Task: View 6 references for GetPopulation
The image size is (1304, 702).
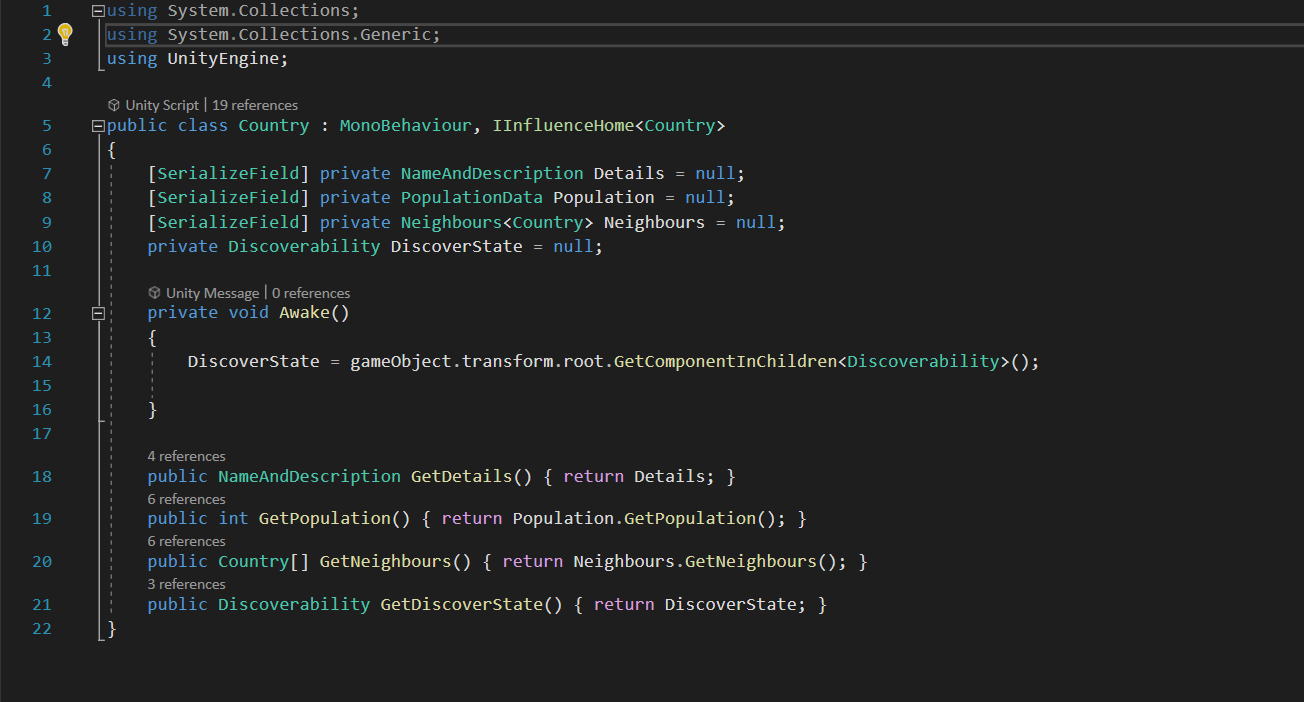Action: click(x=186, y=498)
